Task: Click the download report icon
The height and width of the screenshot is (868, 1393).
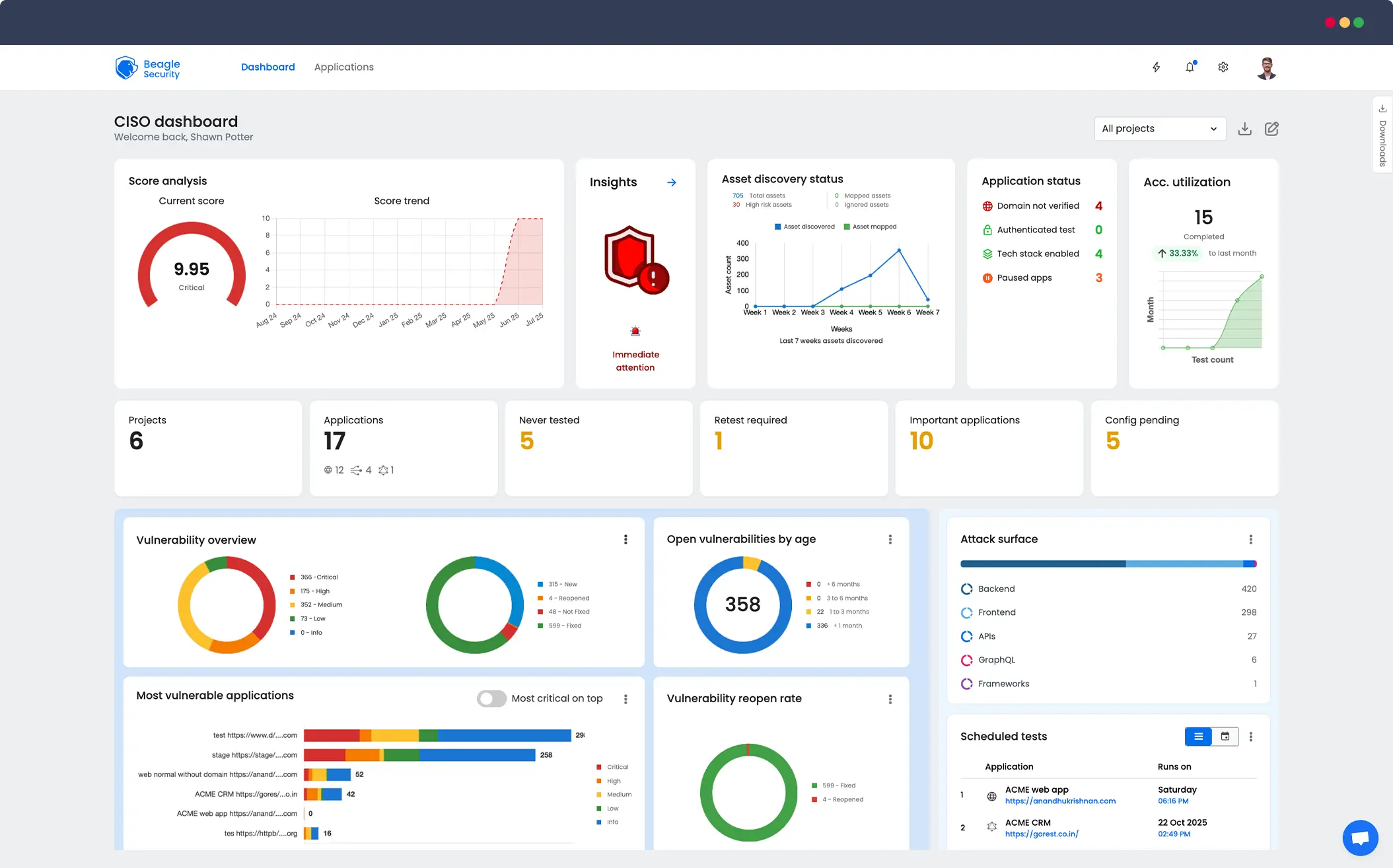Action: click(1244, 129)
